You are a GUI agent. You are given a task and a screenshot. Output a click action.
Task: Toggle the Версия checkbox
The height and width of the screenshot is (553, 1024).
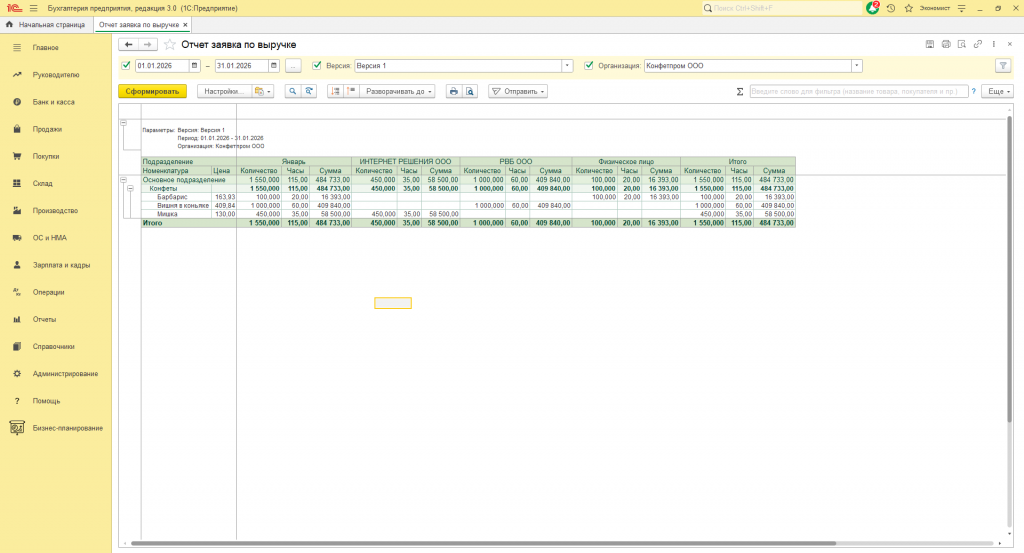[317, 66]
